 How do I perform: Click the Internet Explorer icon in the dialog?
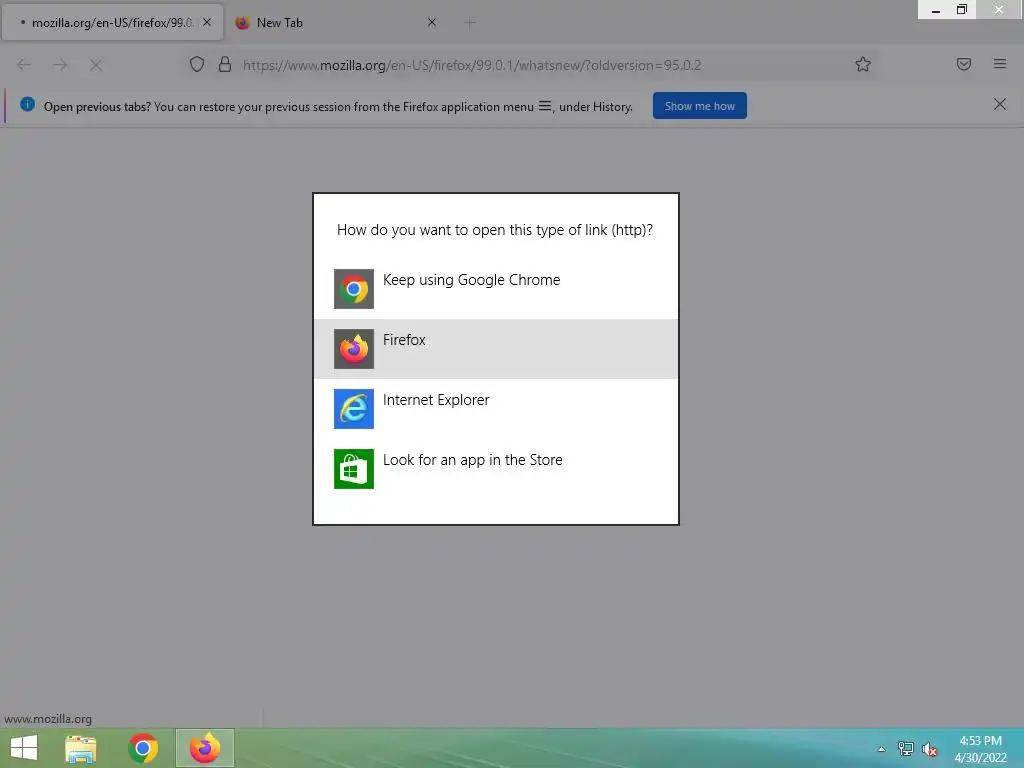tap(354, 409)
